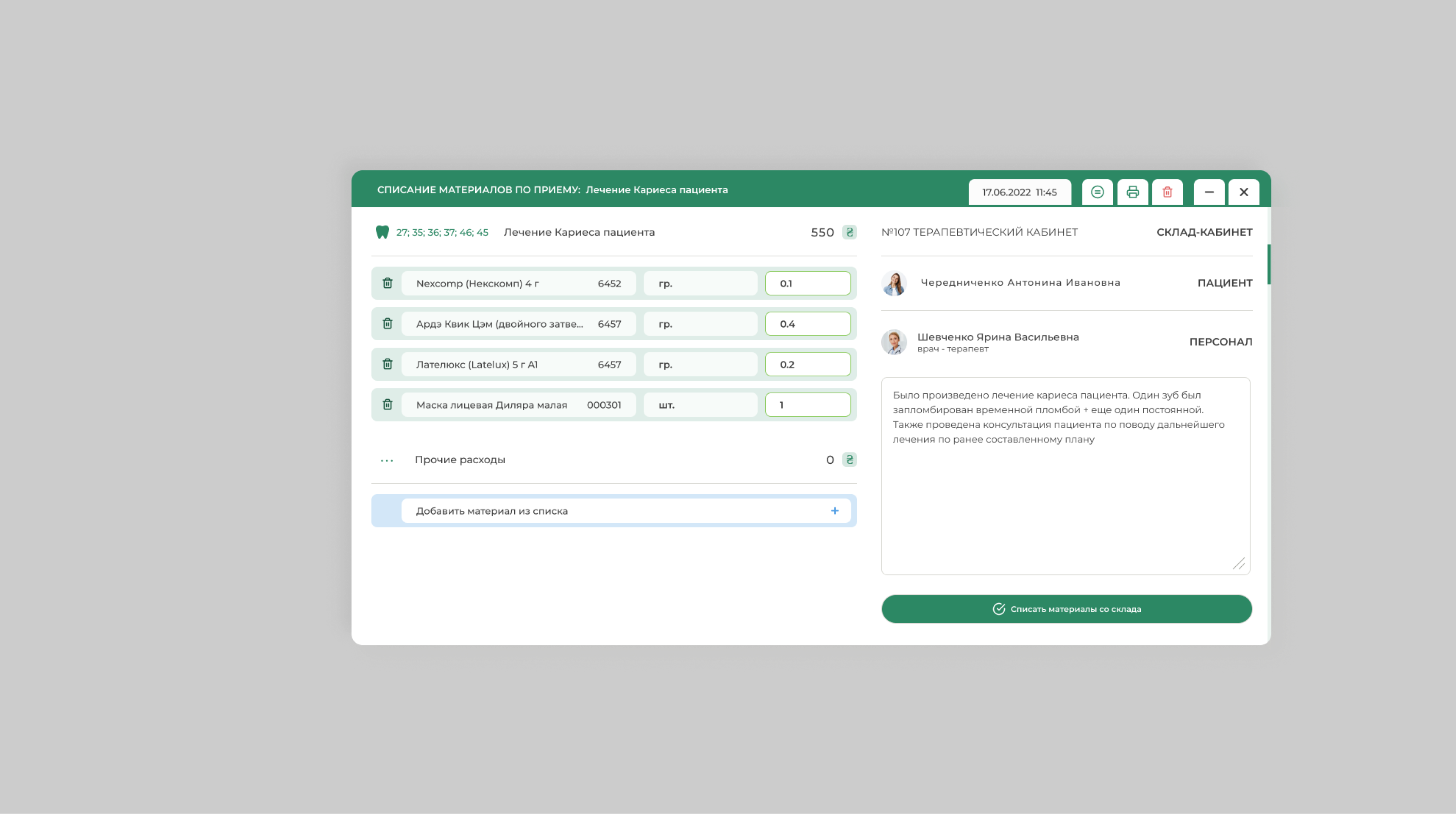Click the print icon in header
The height and width of the screenshot is (814, 1456).
(1132, 193)
